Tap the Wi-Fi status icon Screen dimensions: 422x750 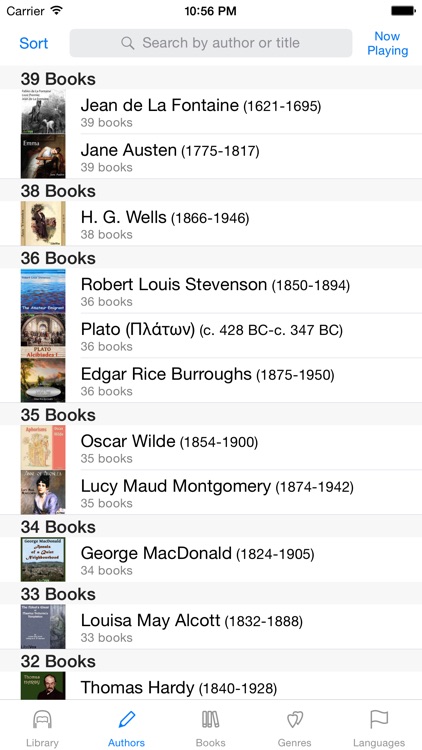(56, 10)
